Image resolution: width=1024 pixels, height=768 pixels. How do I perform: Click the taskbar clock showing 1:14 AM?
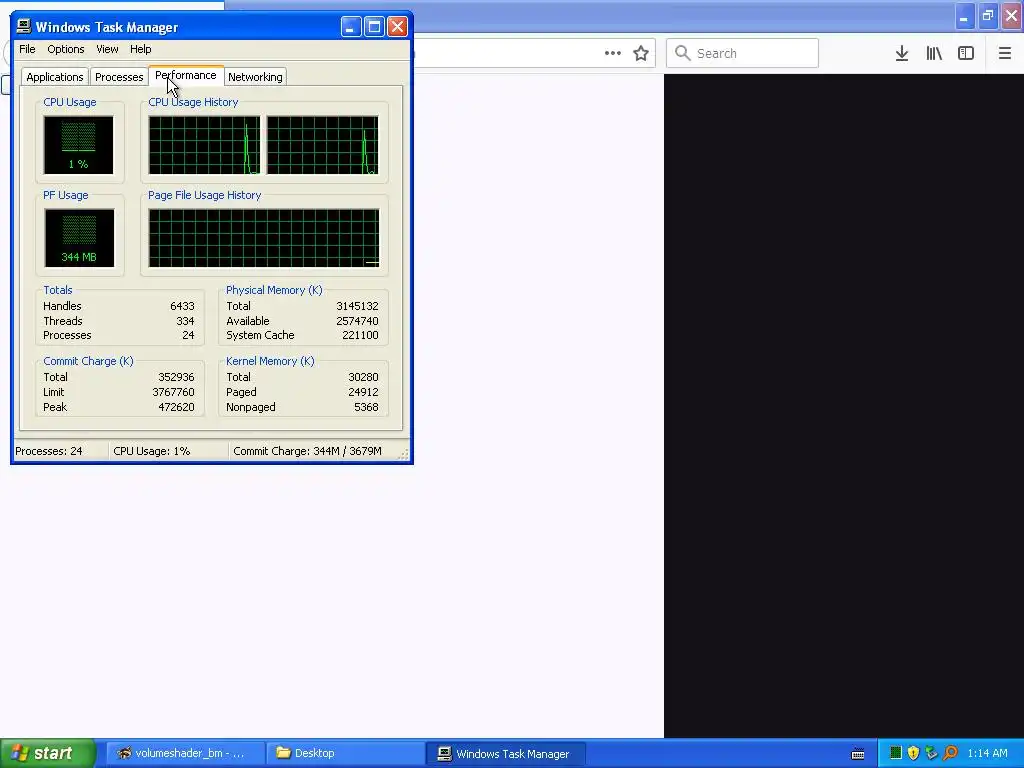987,753
